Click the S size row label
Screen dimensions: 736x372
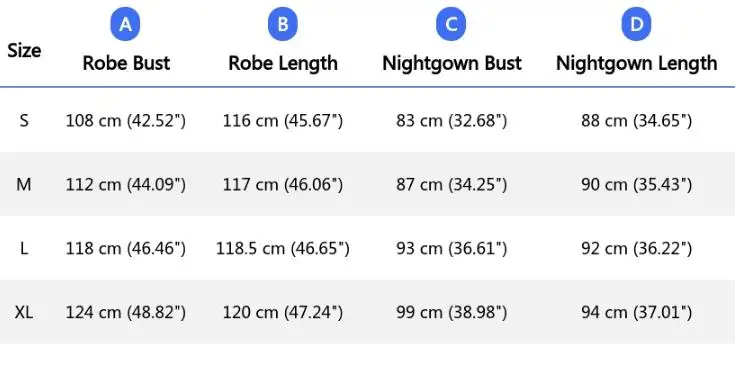pyautogui.click(x=24, y=121)
